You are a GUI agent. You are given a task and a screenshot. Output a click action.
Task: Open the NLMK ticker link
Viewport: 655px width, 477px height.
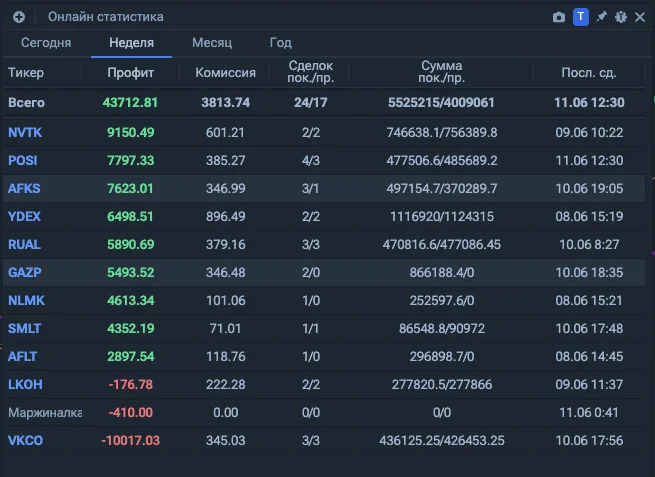26,301
